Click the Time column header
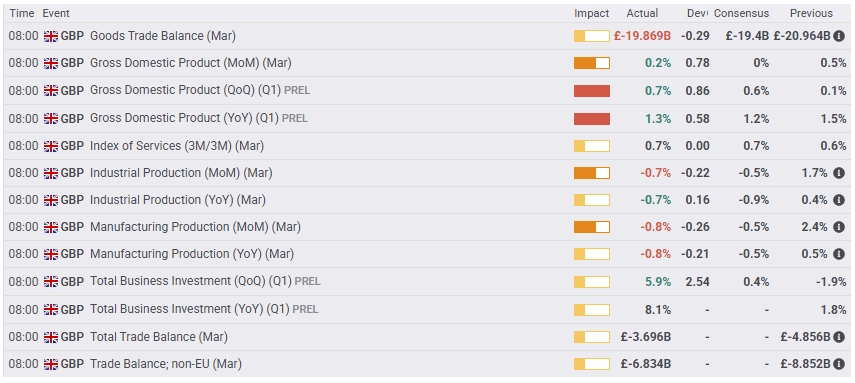Viewport: 855px width, 383px height. click(x=22, y=14)
